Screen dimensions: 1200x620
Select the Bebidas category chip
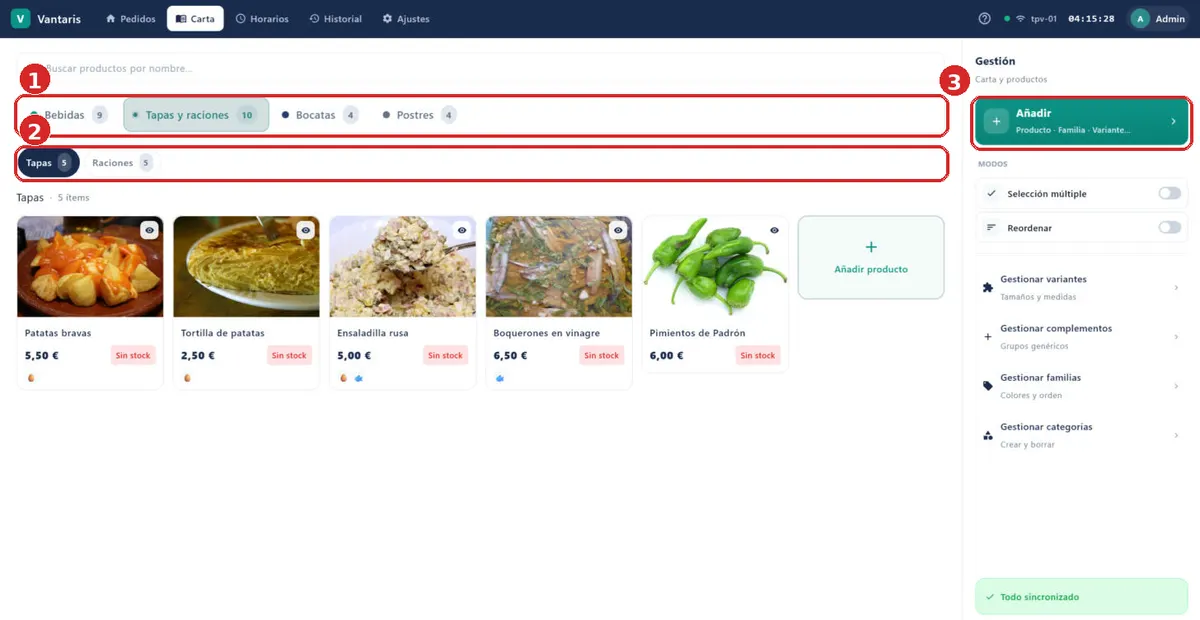[68, 115]
